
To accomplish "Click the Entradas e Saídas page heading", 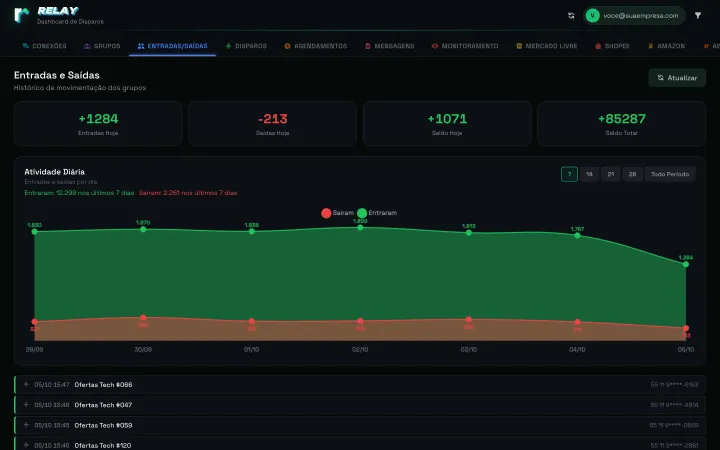I will click(x=56, y=75).
